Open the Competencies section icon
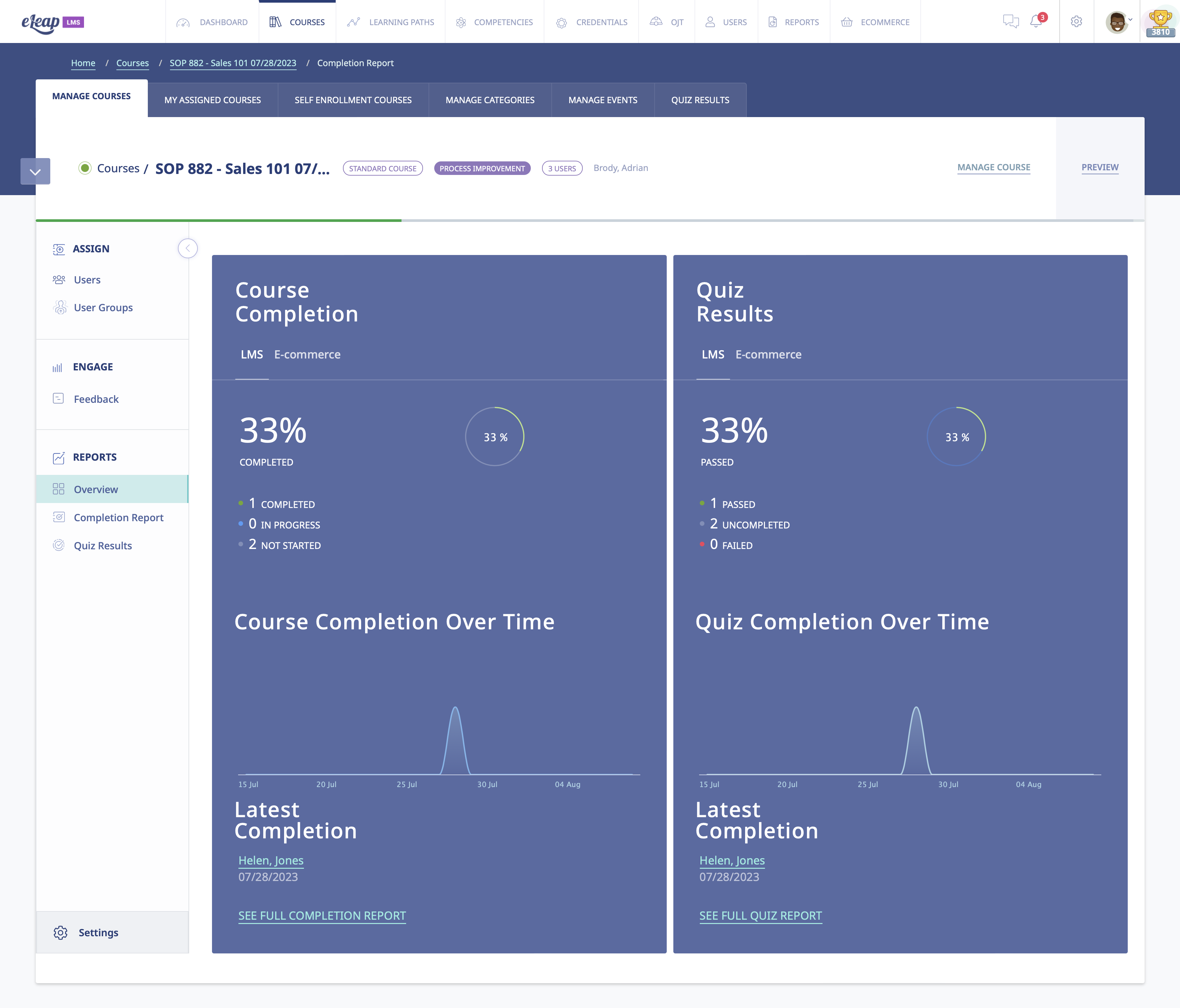 460,21
